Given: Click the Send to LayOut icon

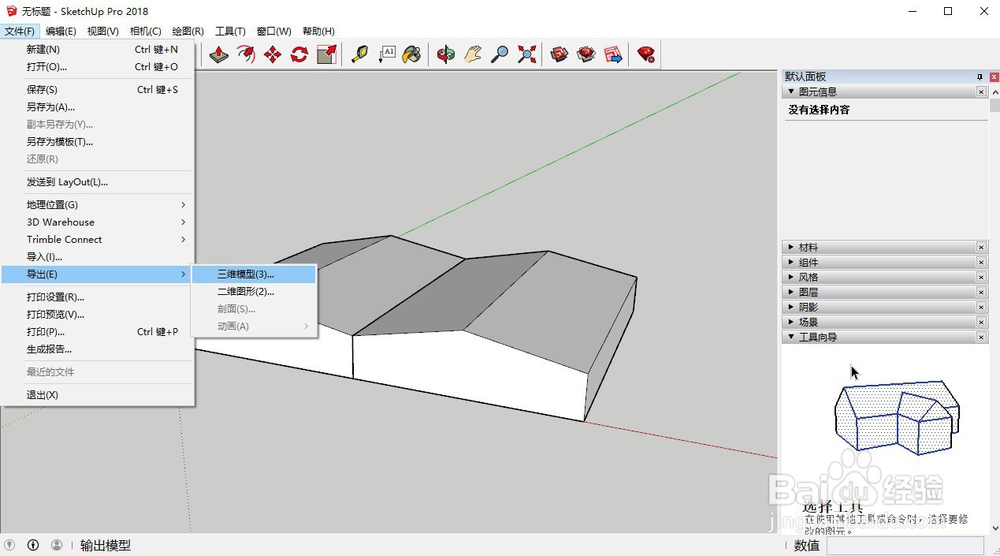Looking at the screenshot, I should [x=613, y=54].
